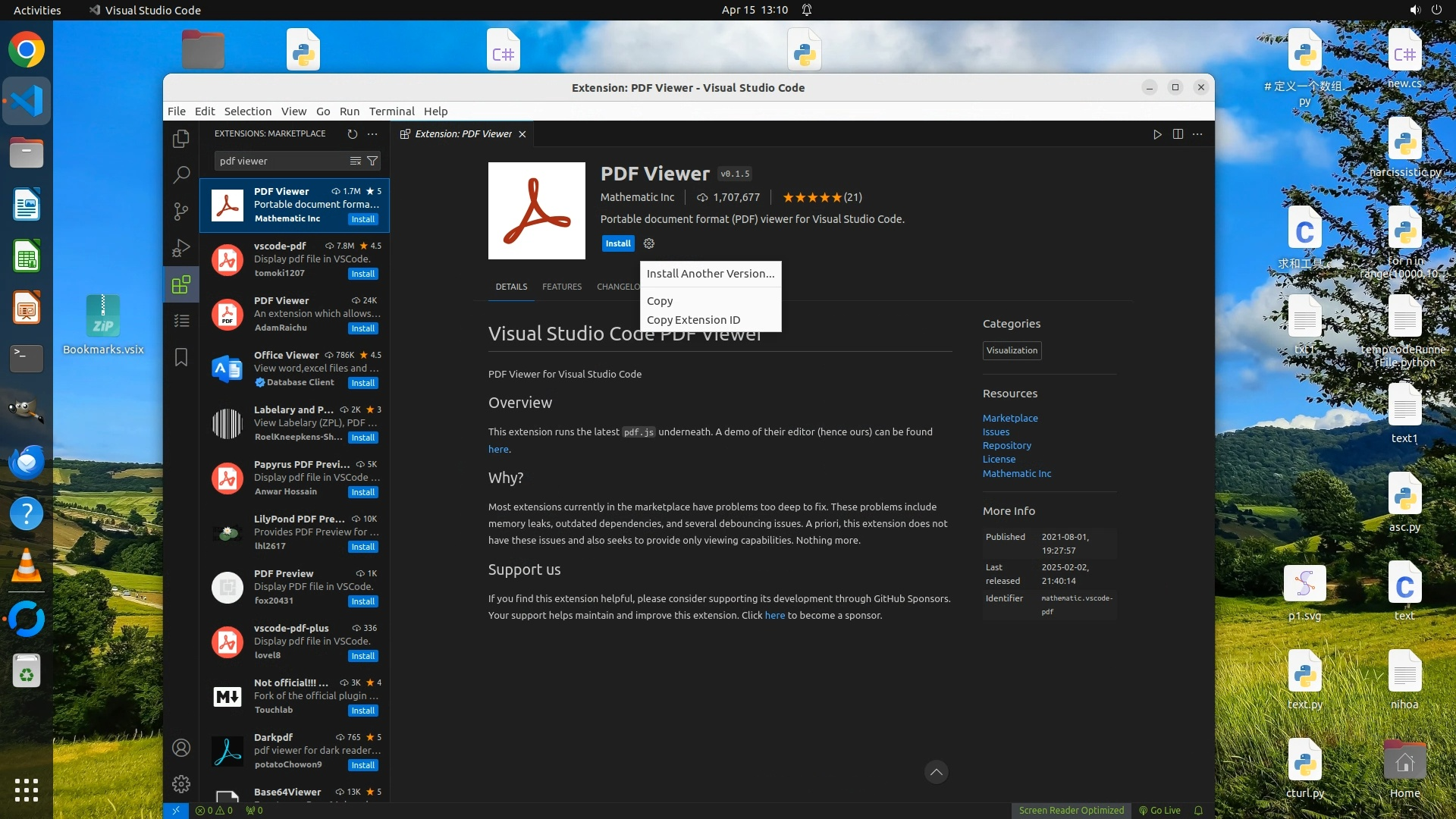Open Extensions panel more actions menu

[372, 133]
